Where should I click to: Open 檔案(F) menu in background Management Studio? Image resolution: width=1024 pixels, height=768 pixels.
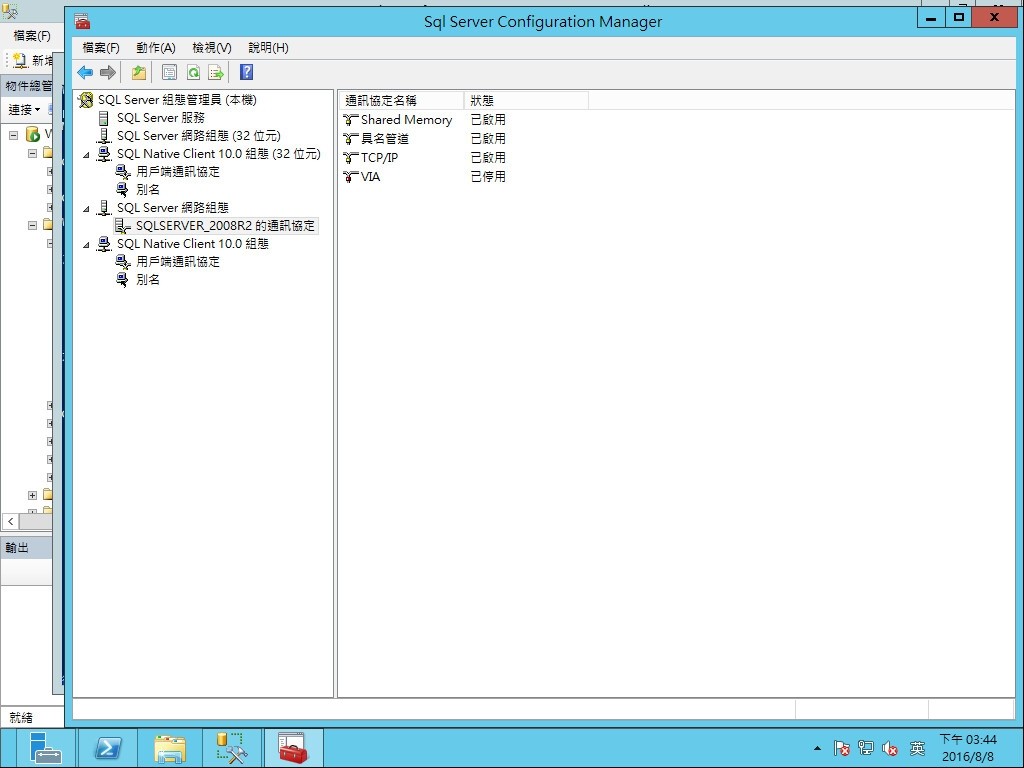(31, 36)
